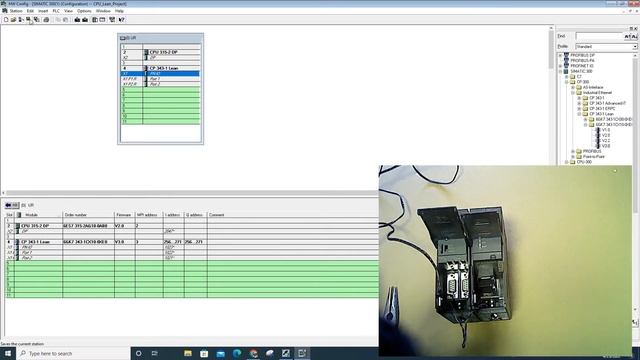This screenshot has height=360, width=640.
Task: Open File Explorer from taskbar
Action: (188, 353)
